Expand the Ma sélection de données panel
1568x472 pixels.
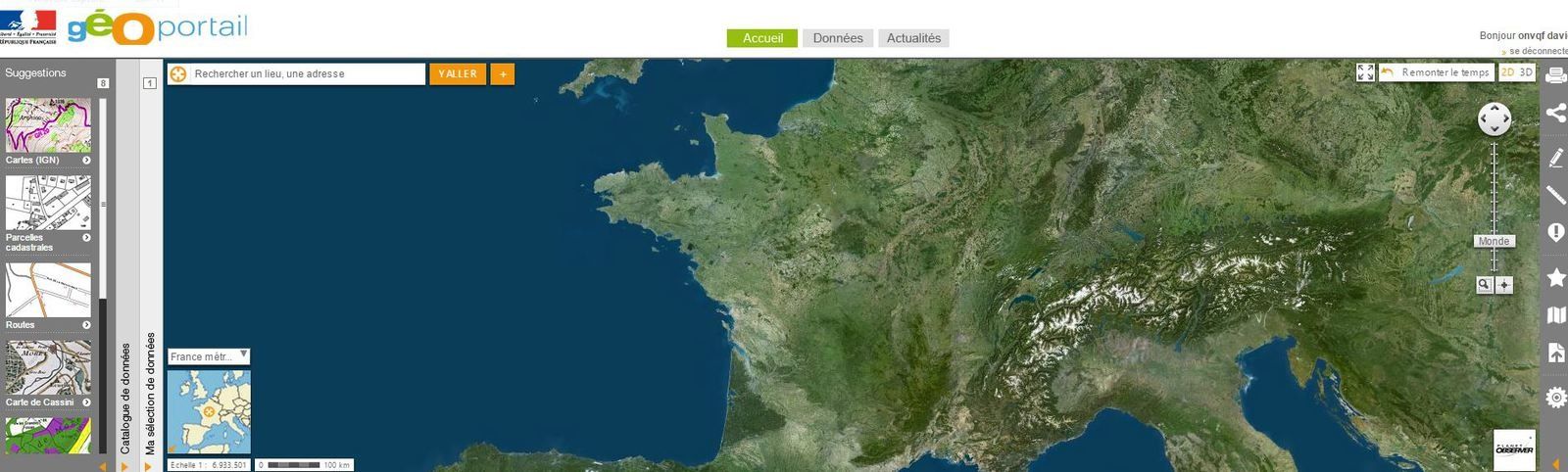coord(150,394)
